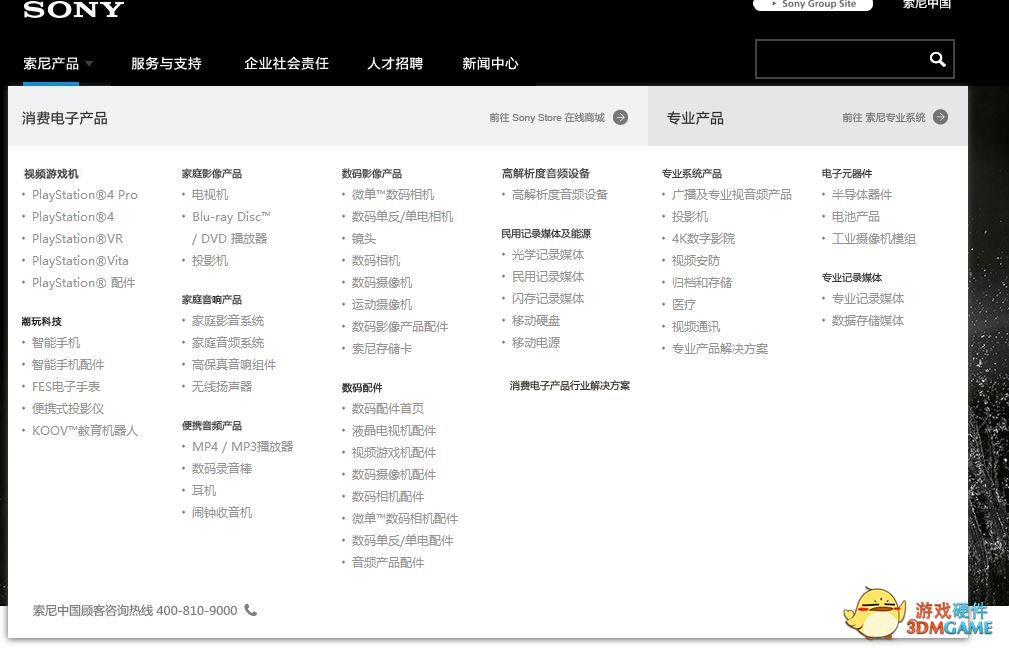1009x648 pixels.
Task: Open PlayStation® 配件 link
Action: point(84,282)
